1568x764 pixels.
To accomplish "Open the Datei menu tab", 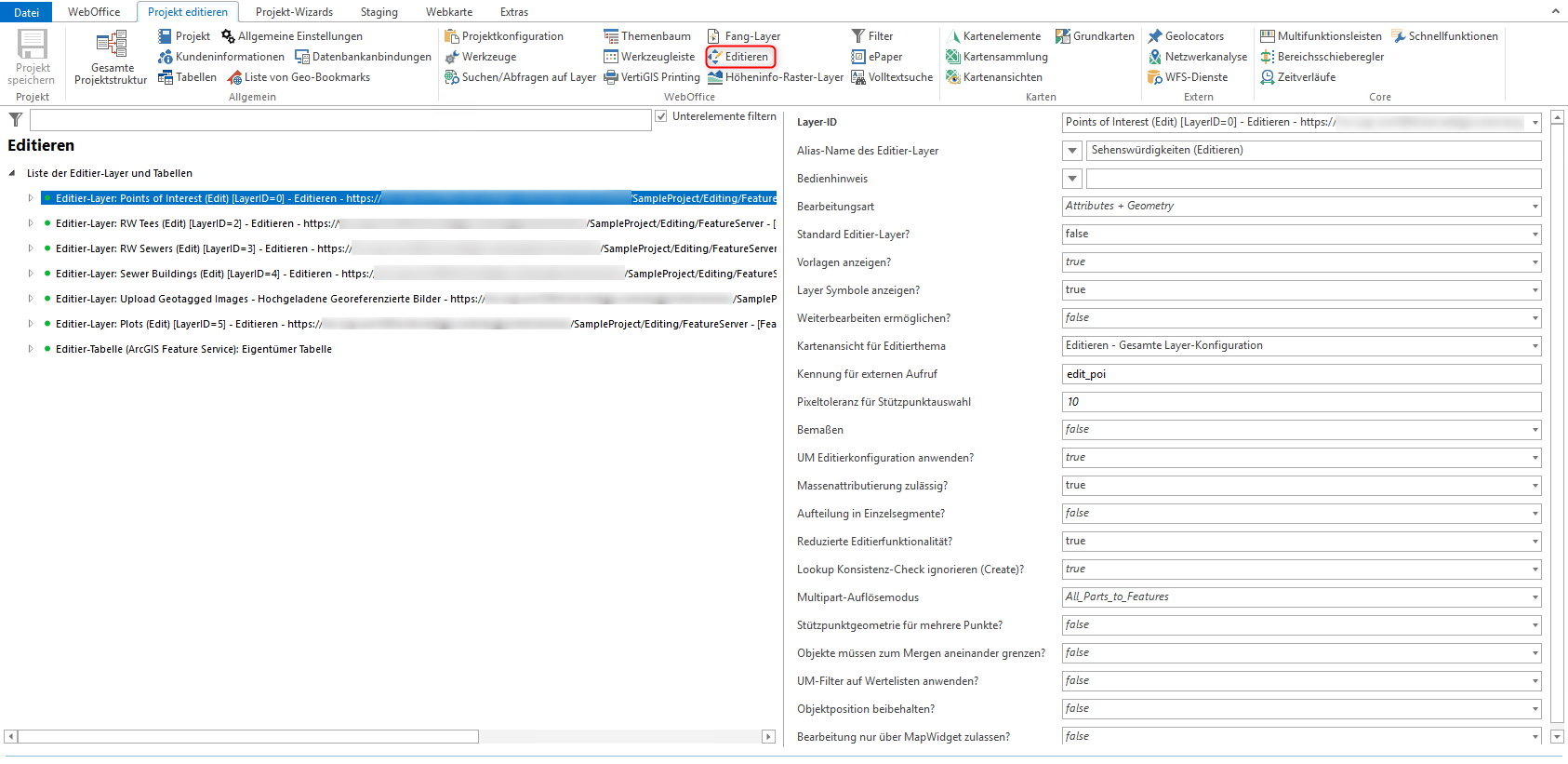I will (26, 12).
